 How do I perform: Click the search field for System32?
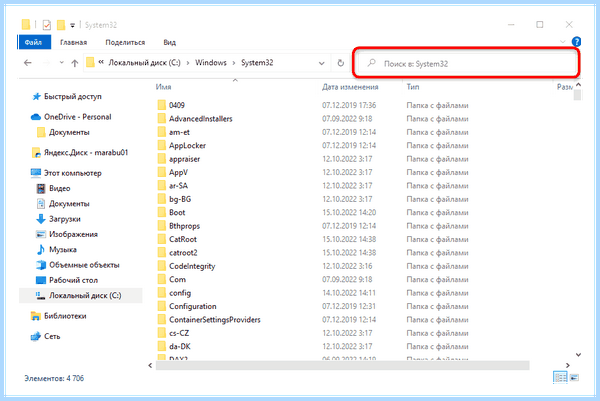466,64
